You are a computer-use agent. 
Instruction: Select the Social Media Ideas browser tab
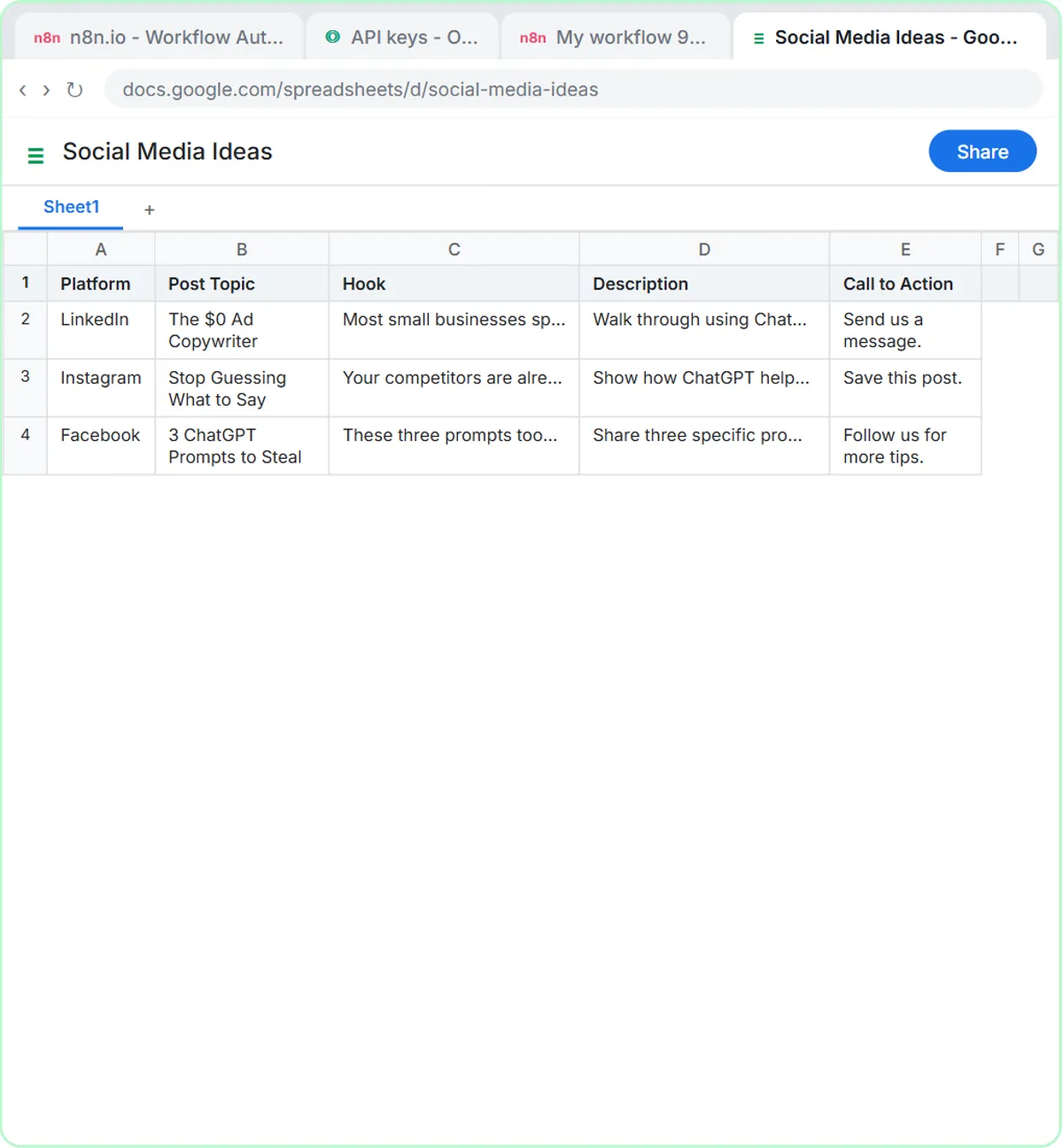(889, 37)
